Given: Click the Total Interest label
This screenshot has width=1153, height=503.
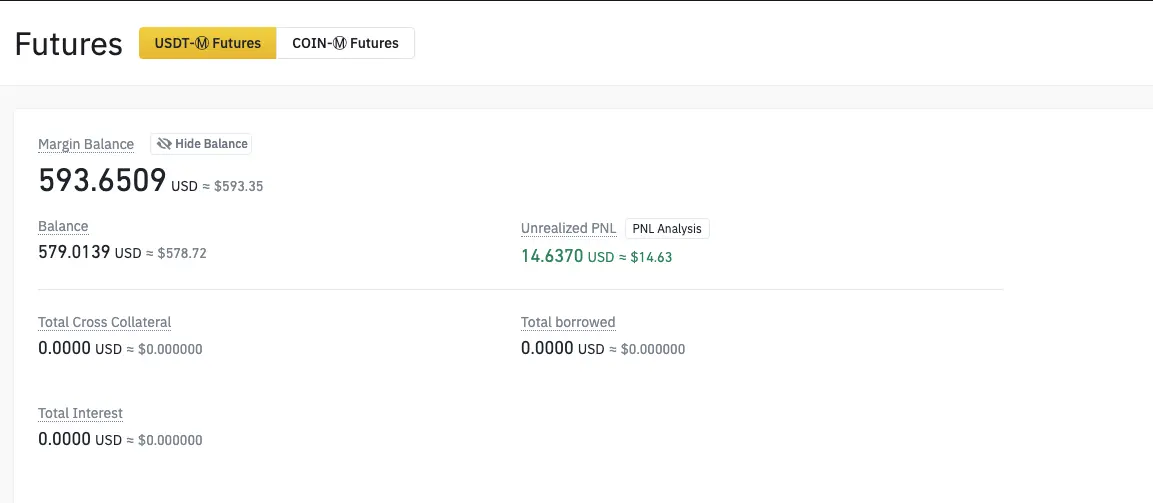Looking at the screenshot, I should coord(80,413).
